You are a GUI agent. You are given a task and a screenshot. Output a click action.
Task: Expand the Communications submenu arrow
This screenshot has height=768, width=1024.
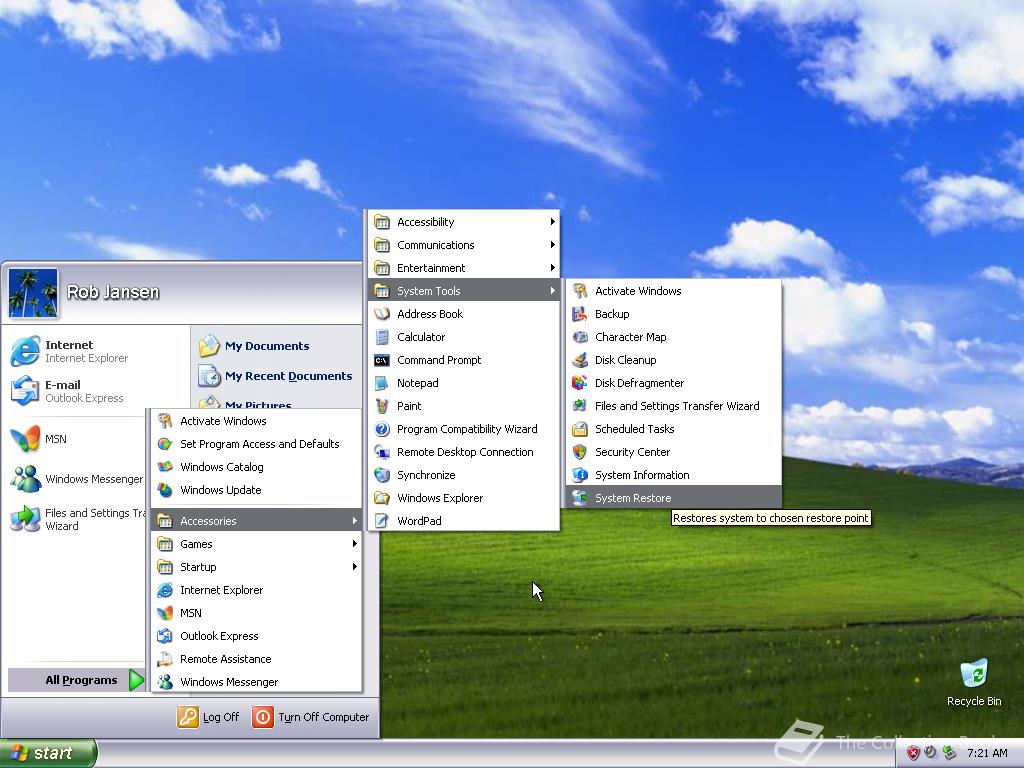pyautogui.click(x=552, y=245)
